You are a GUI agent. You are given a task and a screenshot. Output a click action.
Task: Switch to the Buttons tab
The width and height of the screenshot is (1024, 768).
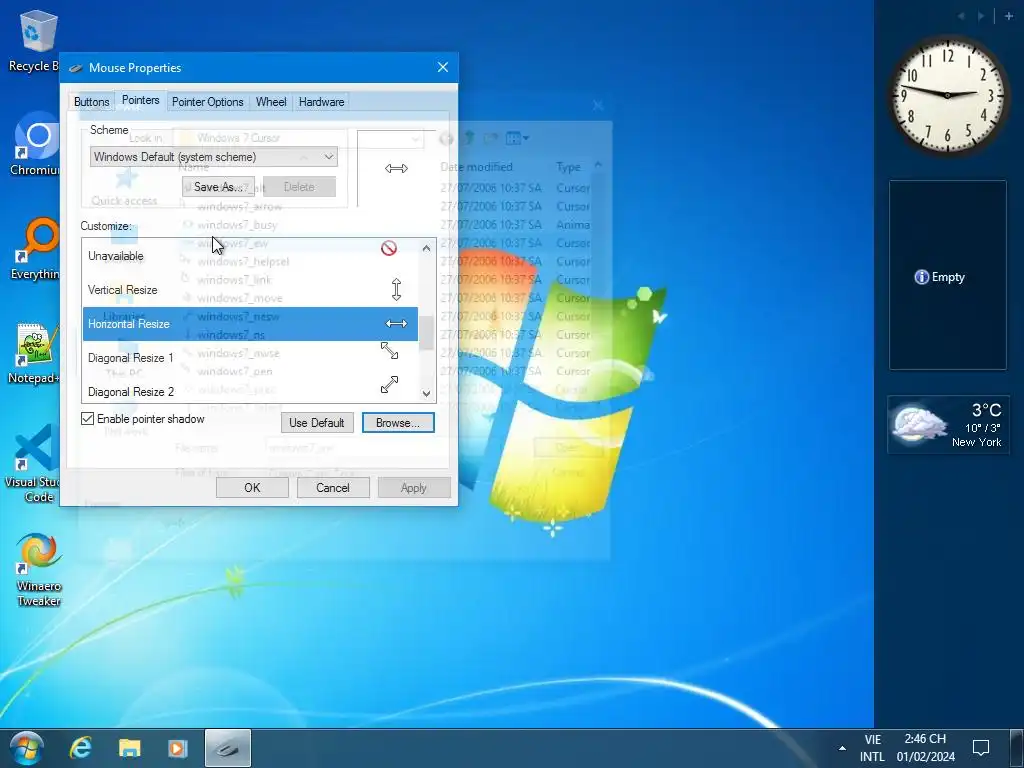click(x=91, y=102)
